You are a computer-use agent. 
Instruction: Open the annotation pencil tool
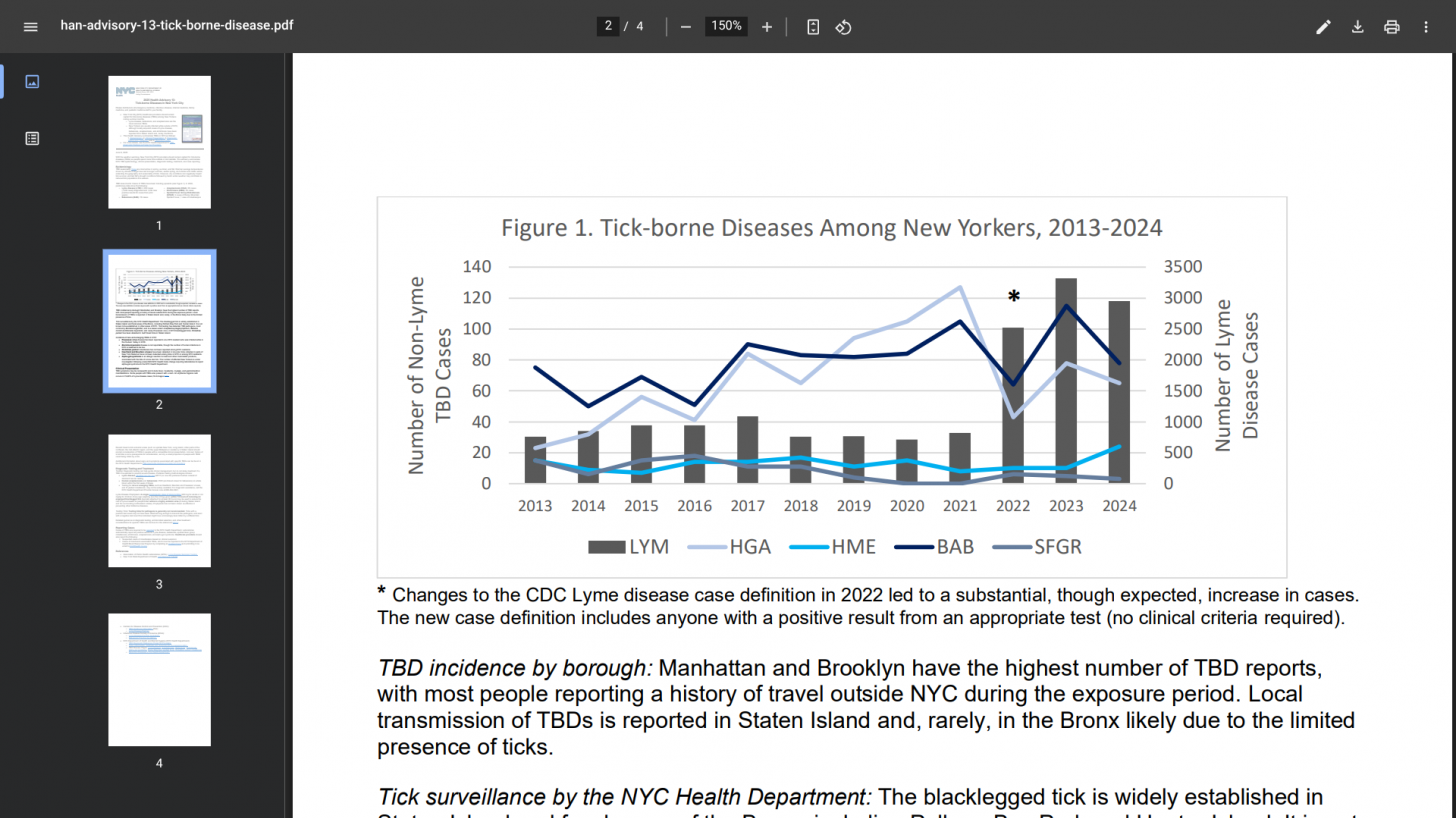pos(1323,27)
